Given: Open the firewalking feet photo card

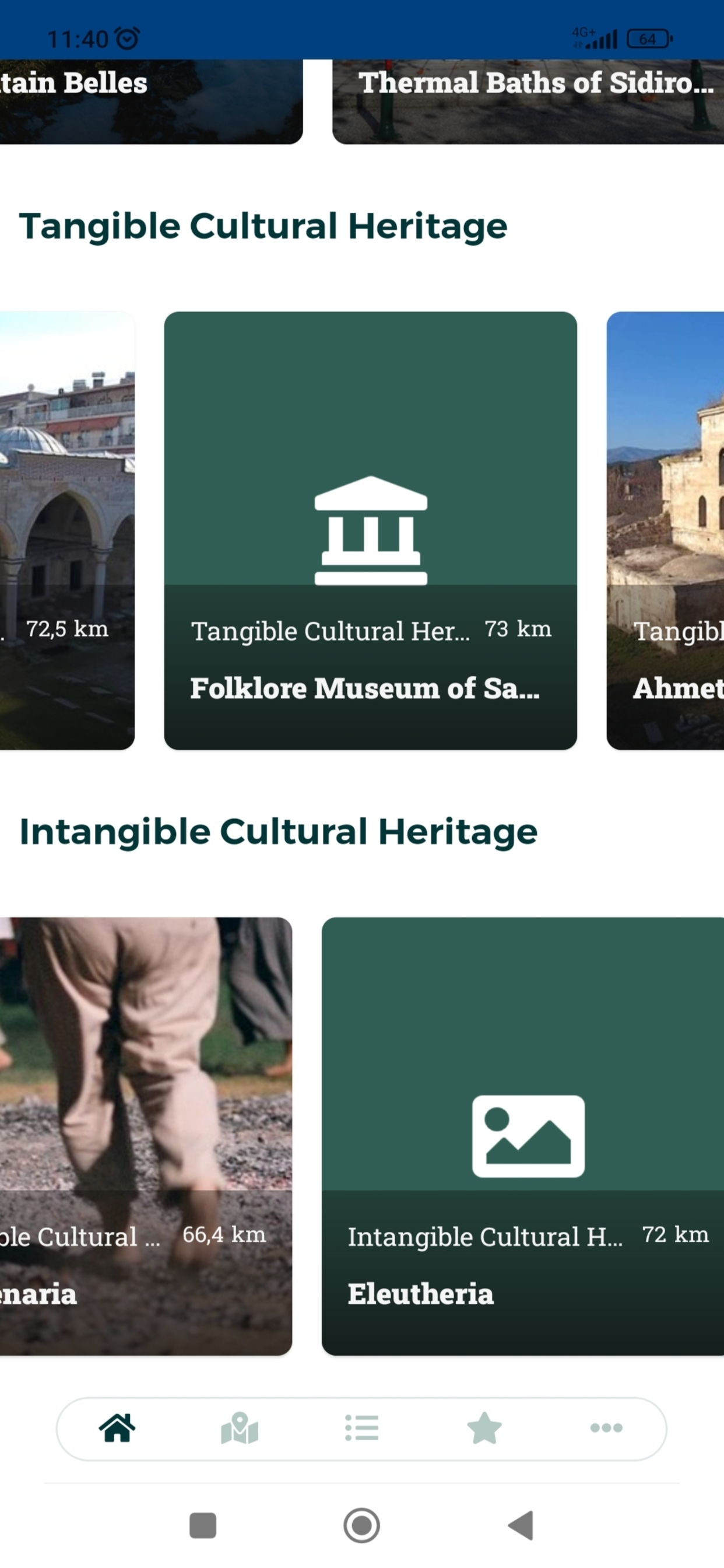Looking at the screenshot, I should [x=146, y=1136].
